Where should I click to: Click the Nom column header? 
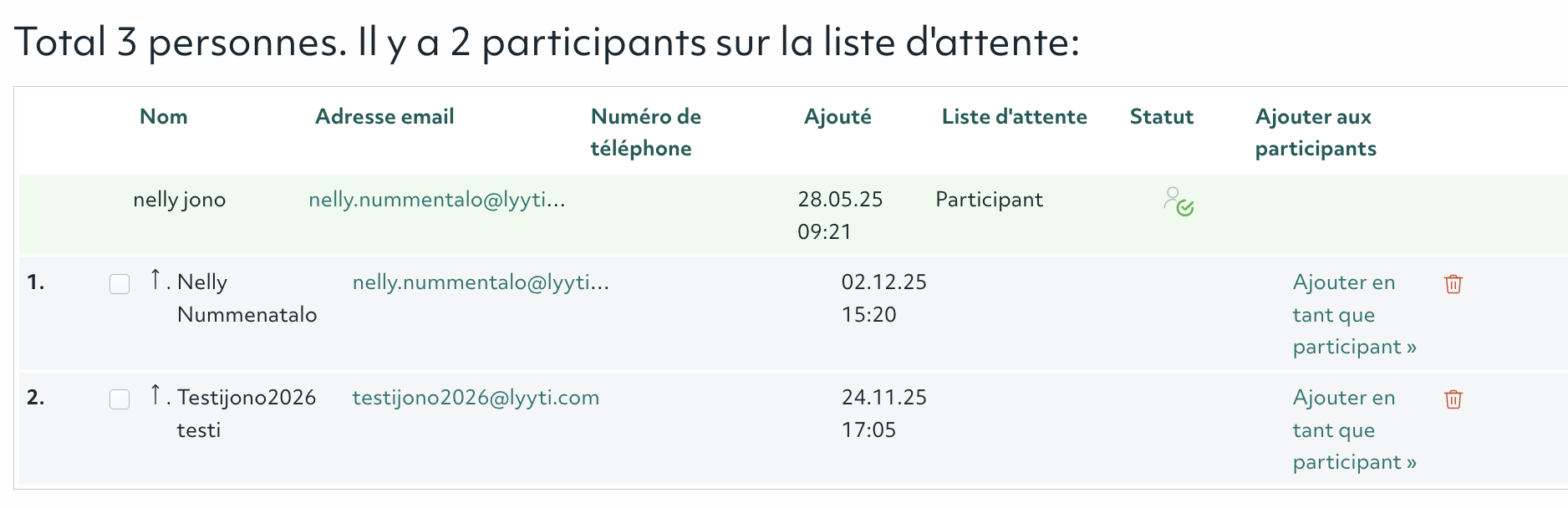tap(163, 117)
